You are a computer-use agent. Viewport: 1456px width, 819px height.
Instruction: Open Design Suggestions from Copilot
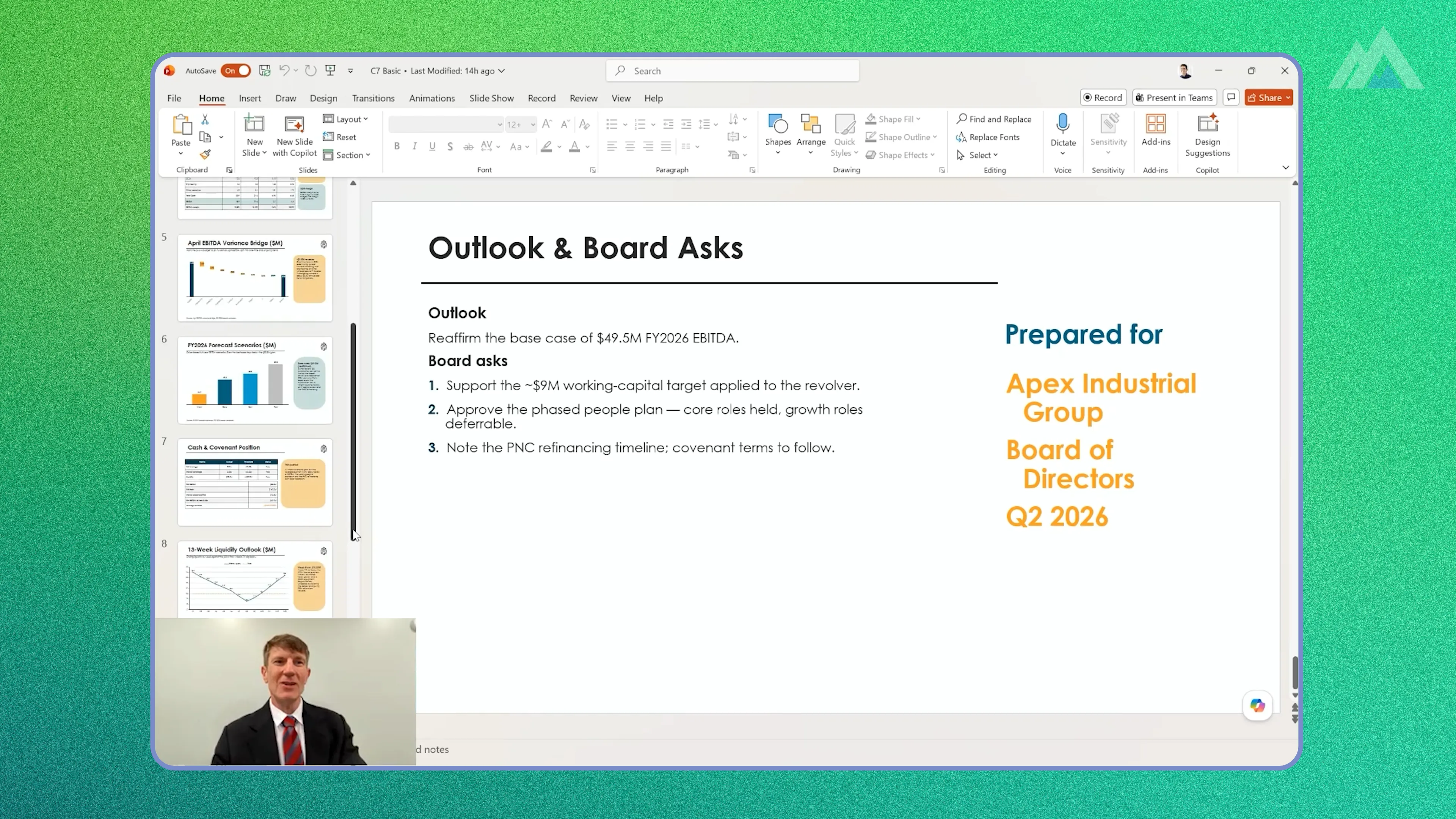[x=1207, y=135]
